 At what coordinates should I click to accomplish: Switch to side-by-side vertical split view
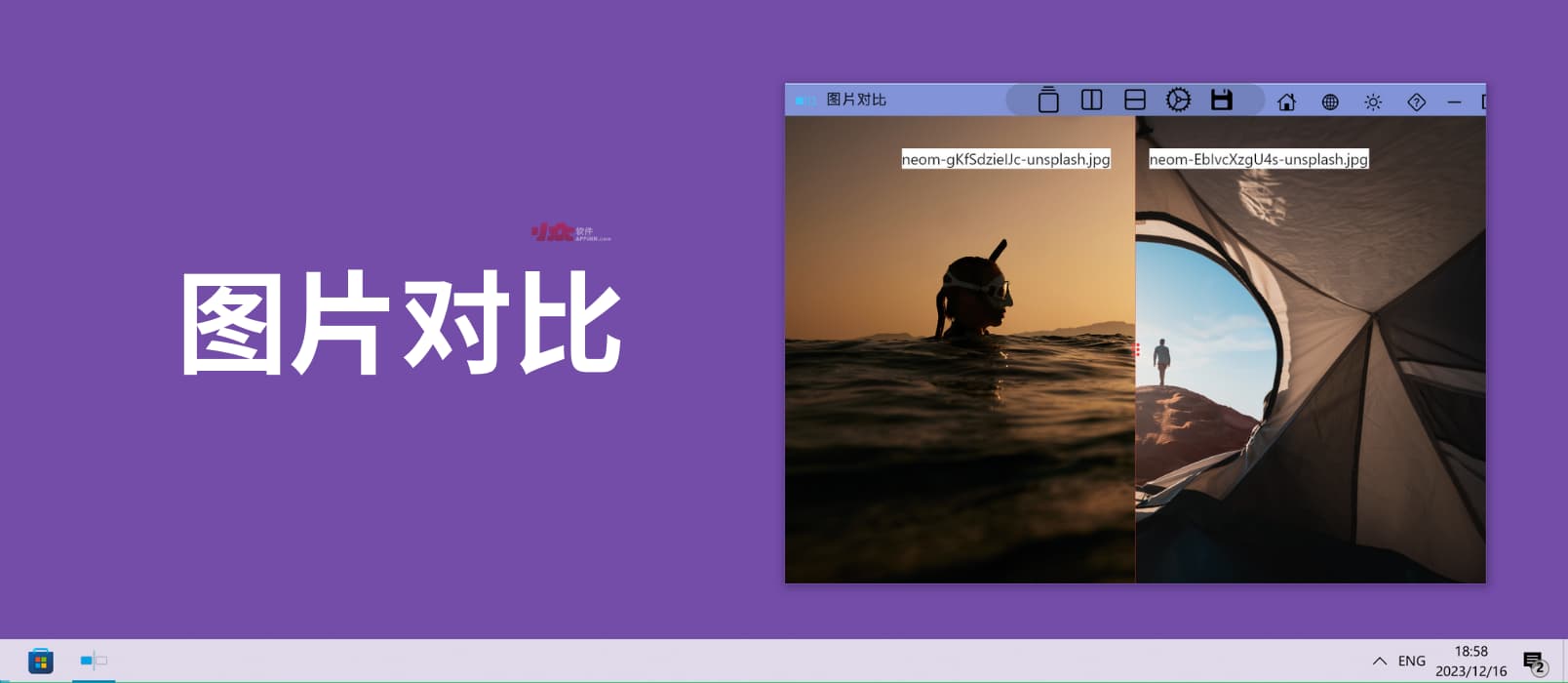point(1091,100)
